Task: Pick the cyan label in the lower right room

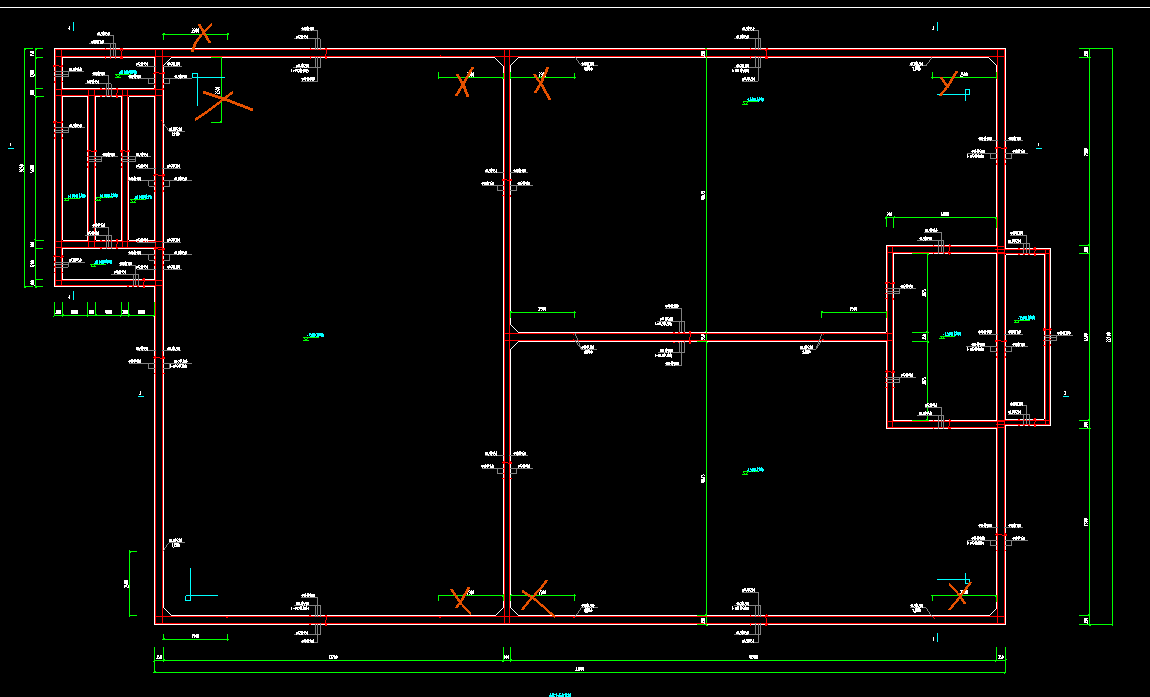Action: click(754, 470)
